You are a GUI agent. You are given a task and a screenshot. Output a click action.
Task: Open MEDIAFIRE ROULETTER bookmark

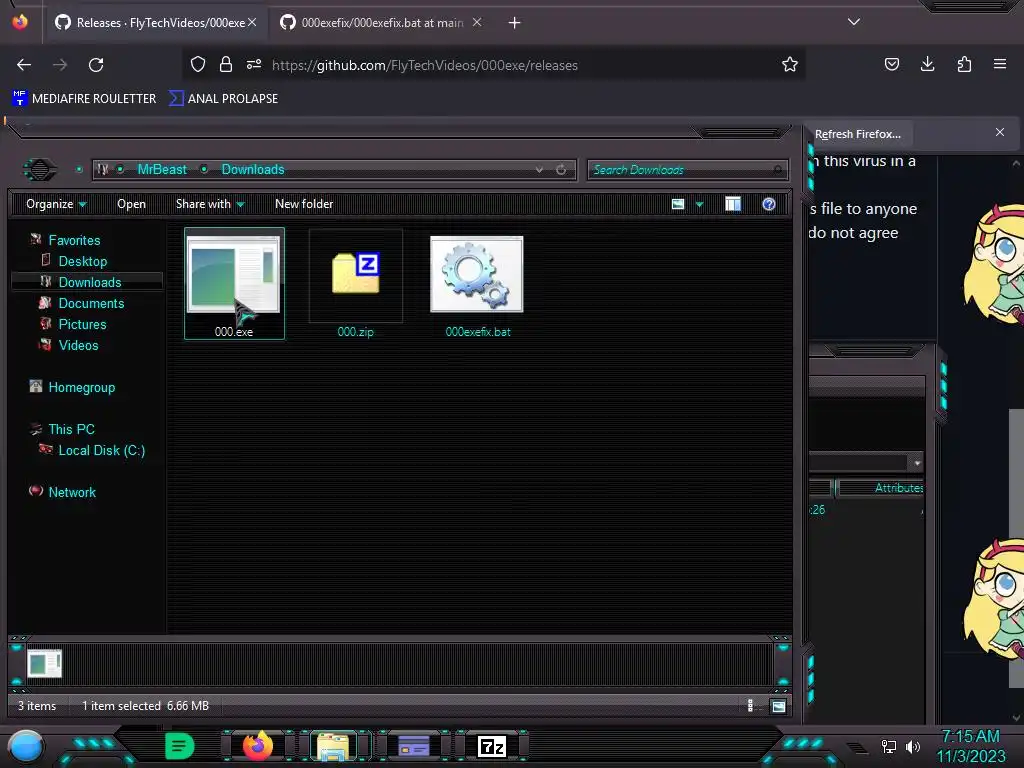point(84,99)
